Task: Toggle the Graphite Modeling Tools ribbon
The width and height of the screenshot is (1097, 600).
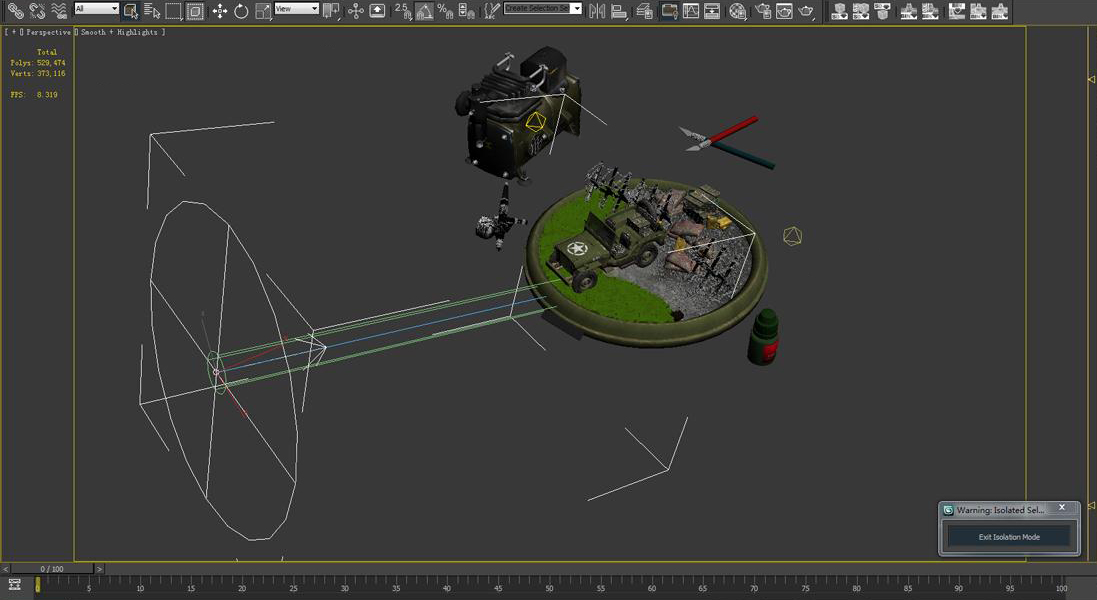Action: click(x=669, y=10)
